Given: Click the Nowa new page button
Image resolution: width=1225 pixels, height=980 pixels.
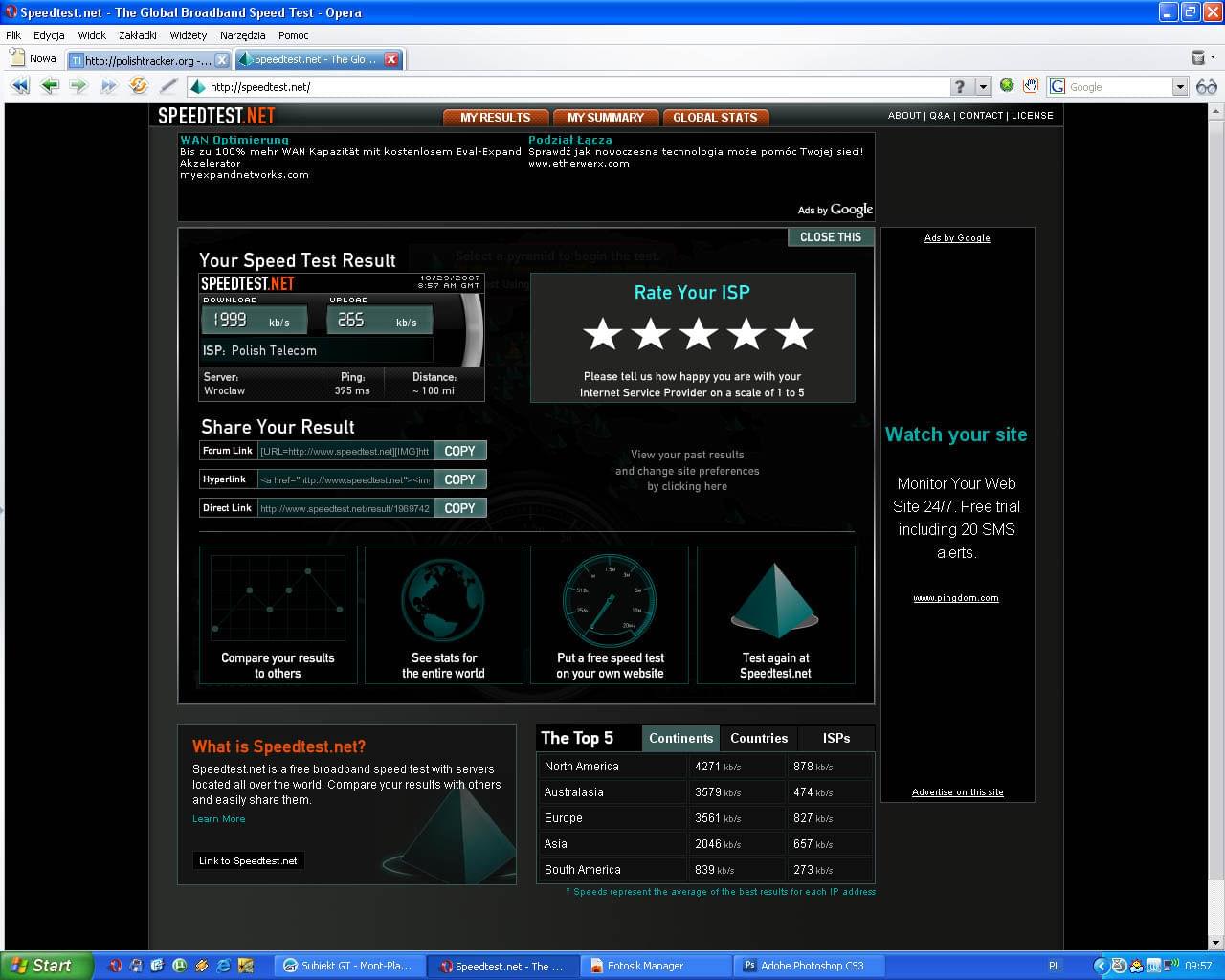Looking at the screenshot, I should pyautogui.click(x=33, y=58).
